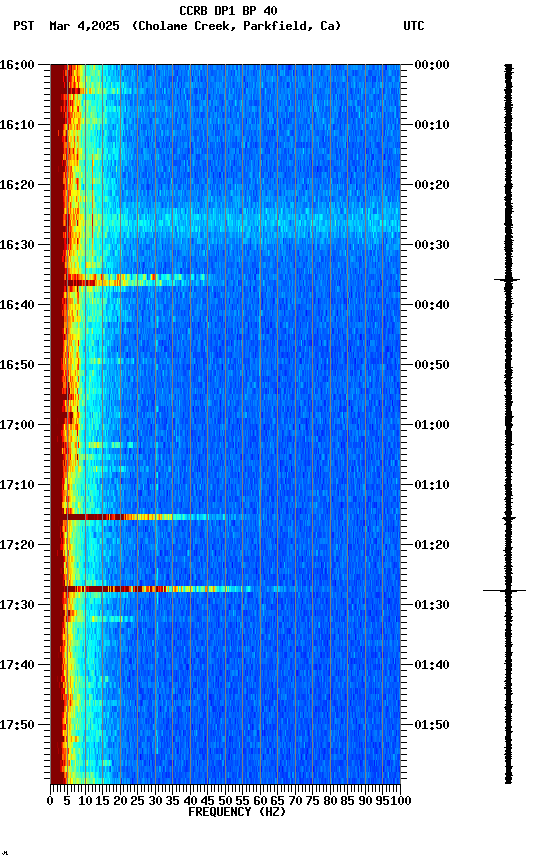Click the 20 Hz frequency axis label
552x864 pixels.
coord(120,801)
